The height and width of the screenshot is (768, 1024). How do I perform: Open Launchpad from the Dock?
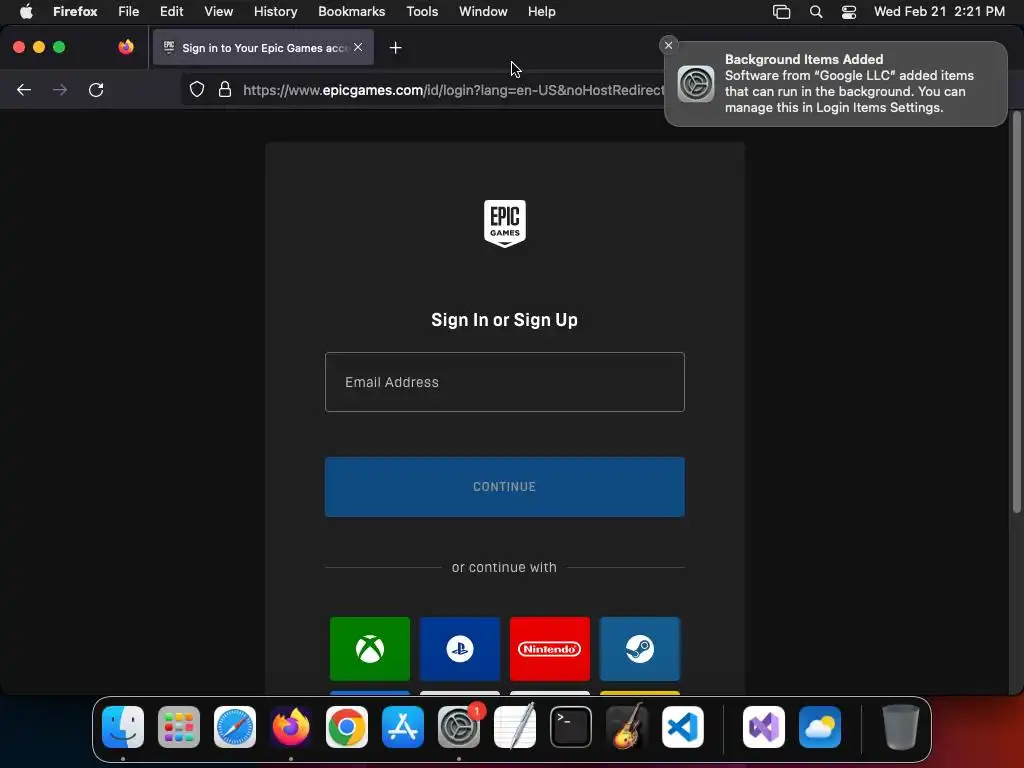(x=179, y=727)
